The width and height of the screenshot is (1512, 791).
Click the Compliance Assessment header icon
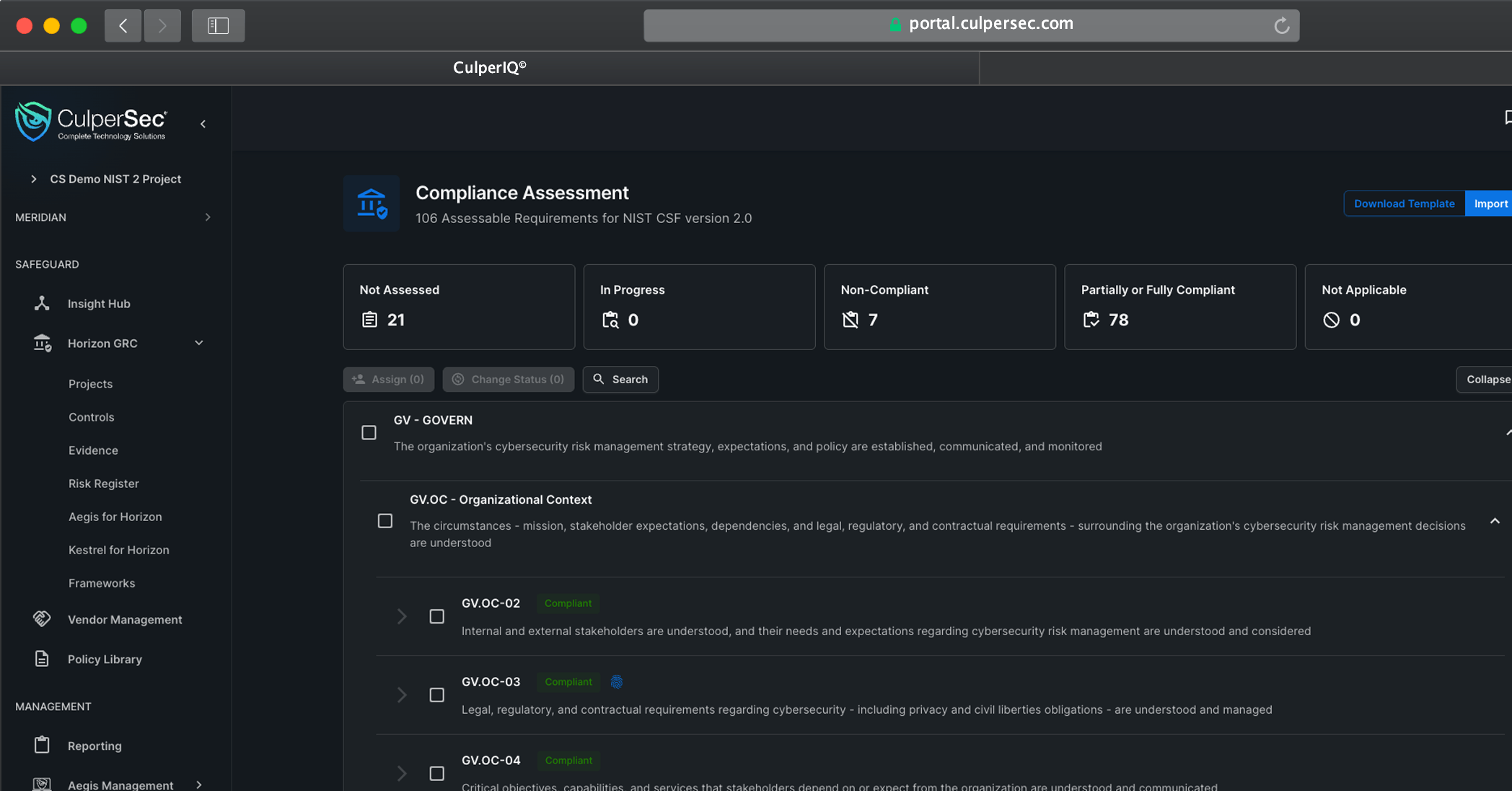[x=372, y=204]
